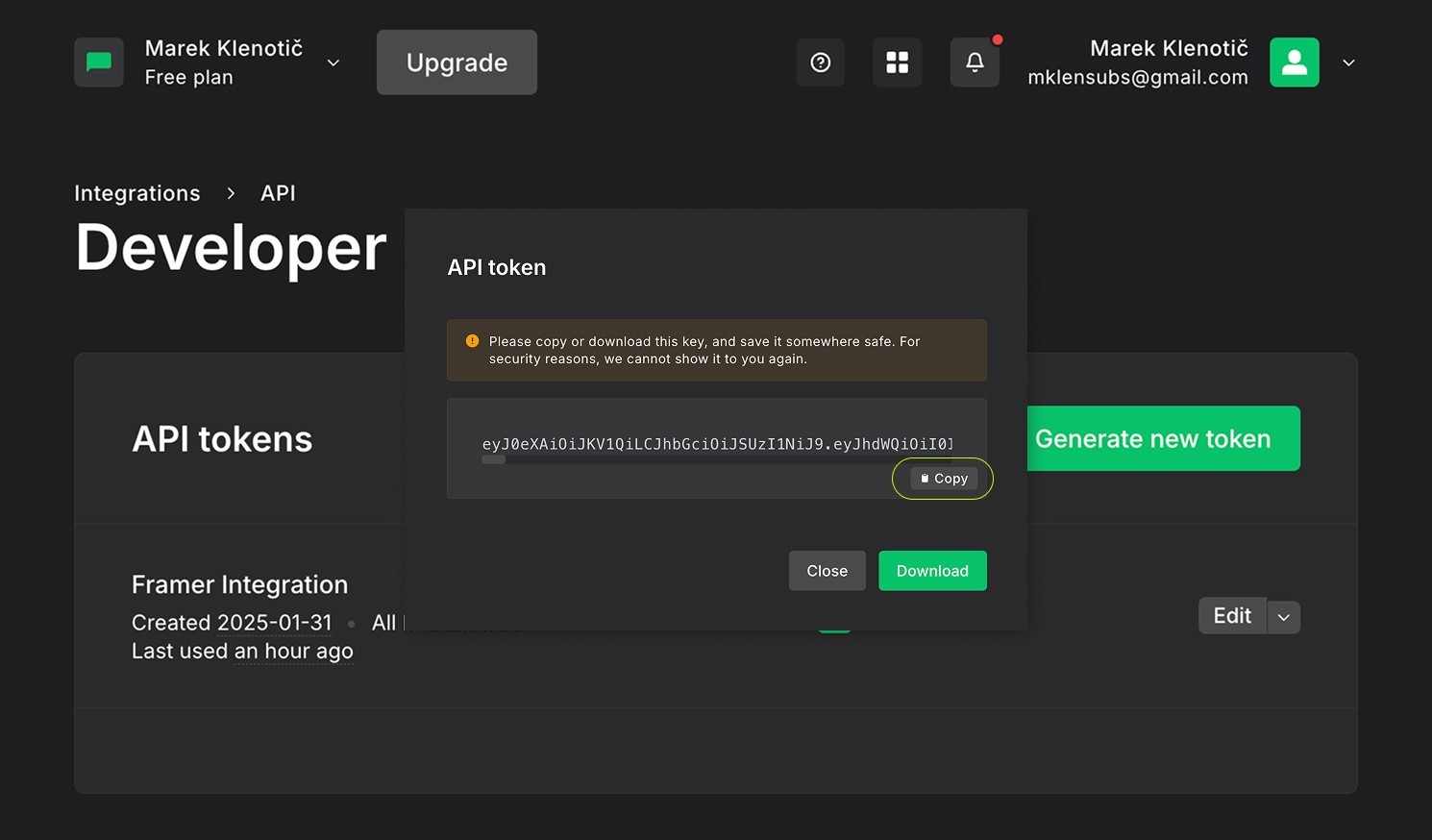1432x840 pixels.
Task: Click the green account avatar icon
Action: [1294, 62]
